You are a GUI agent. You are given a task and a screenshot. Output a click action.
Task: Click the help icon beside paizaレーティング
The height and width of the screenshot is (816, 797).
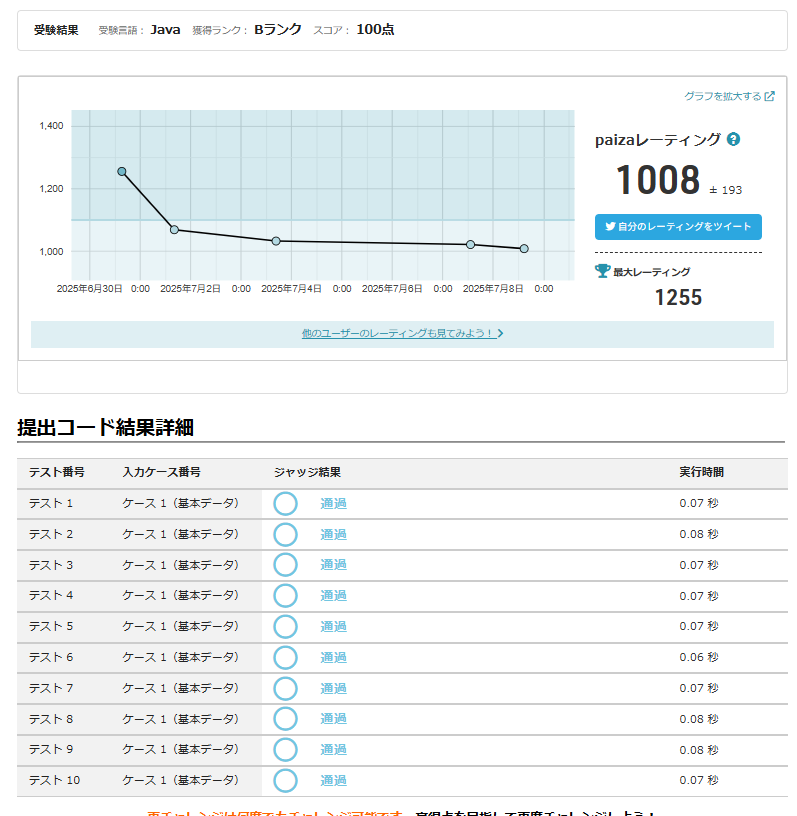point(733,140)
